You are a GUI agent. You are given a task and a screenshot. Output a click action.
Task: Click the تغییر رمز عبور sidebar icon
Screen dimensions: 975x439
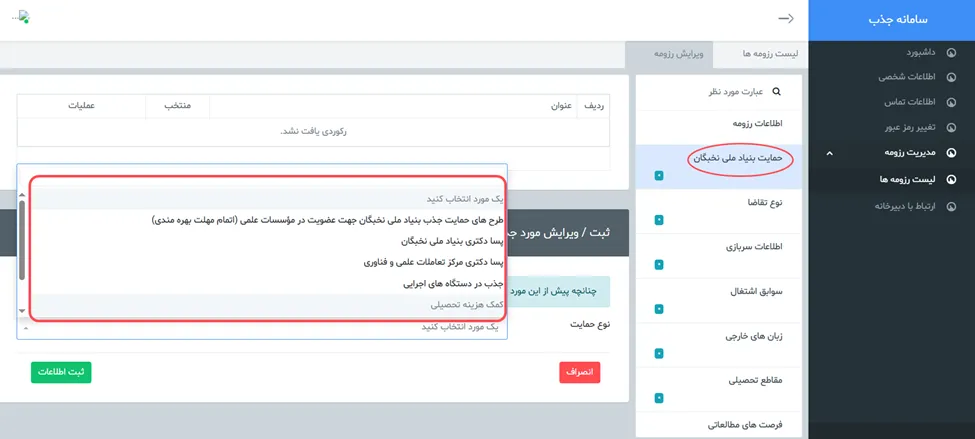pyautogui.click(x=950, y=128)
